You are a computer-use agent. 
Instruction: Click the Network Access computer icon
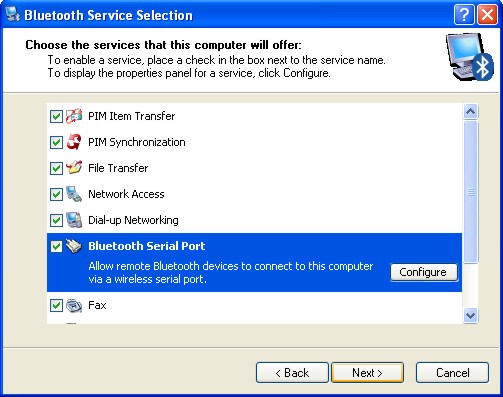74,194
